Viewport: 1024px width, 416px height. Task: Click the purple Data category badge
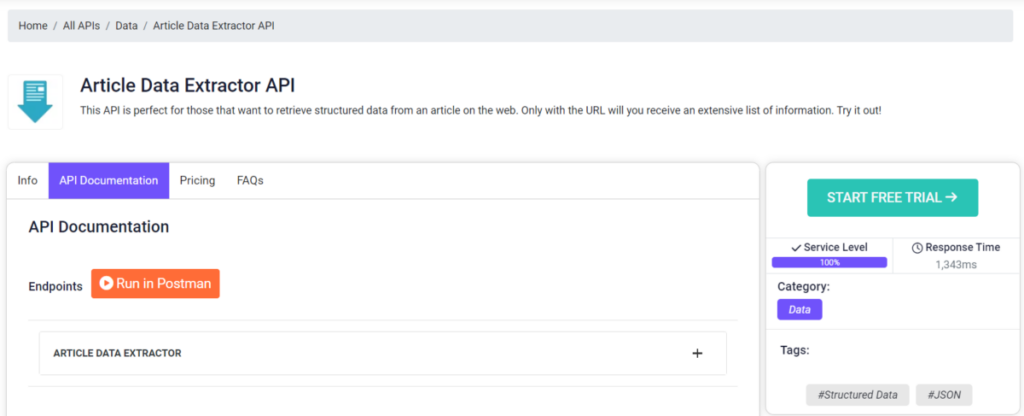click(799, 310)
